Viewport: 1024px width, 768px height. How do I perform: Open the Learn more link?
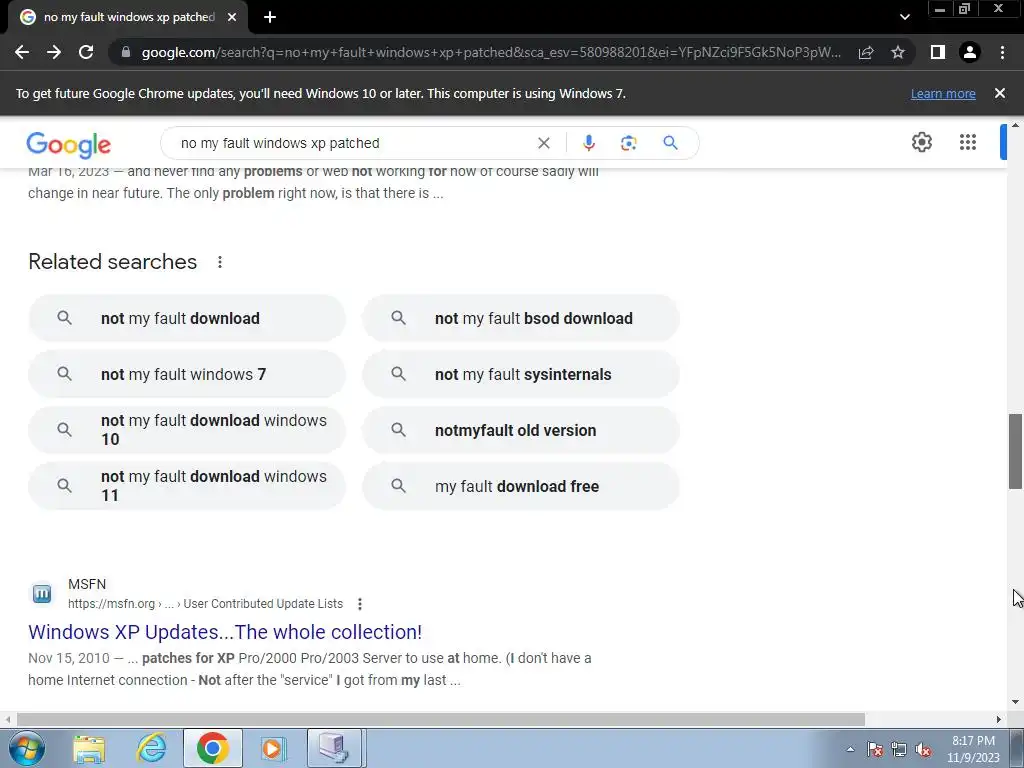(943, 93)
